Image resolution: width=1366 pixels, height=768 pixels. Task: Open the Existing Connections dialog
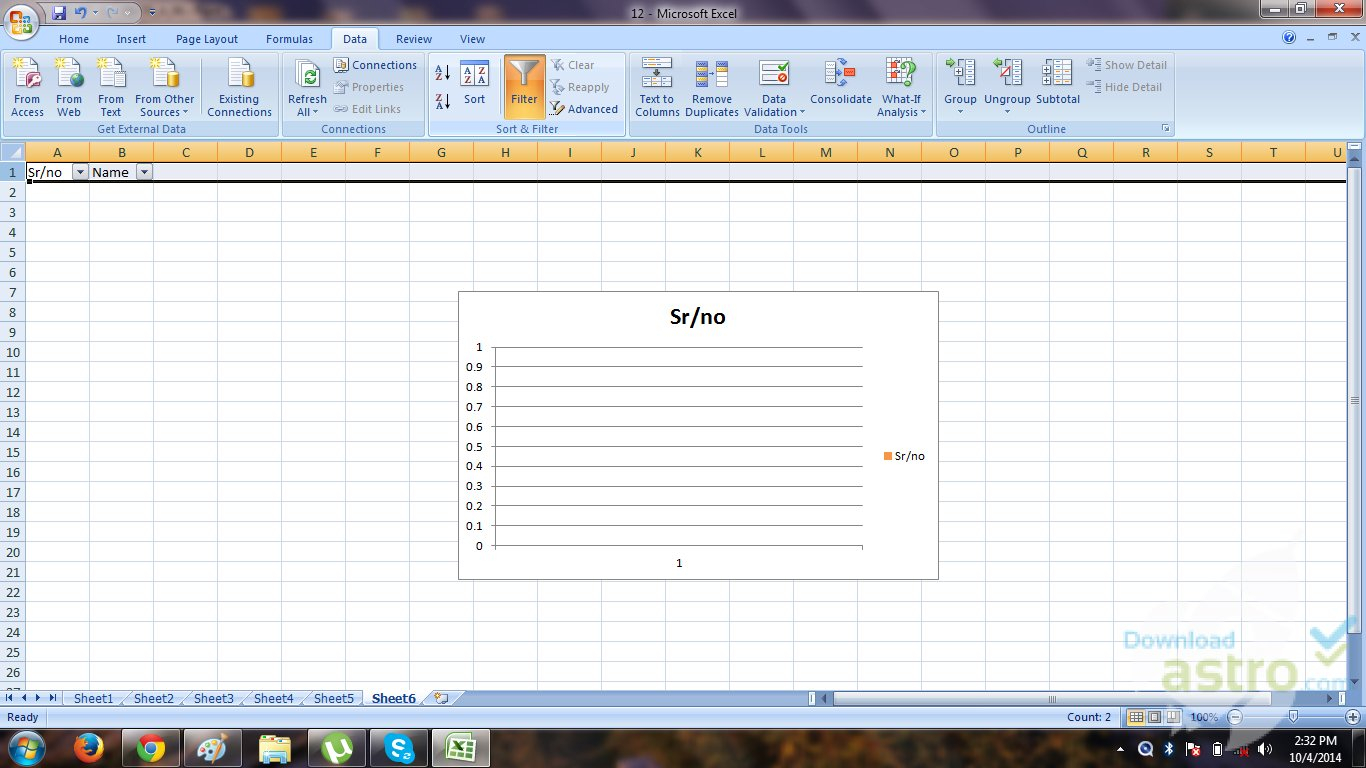coord(239,87)
